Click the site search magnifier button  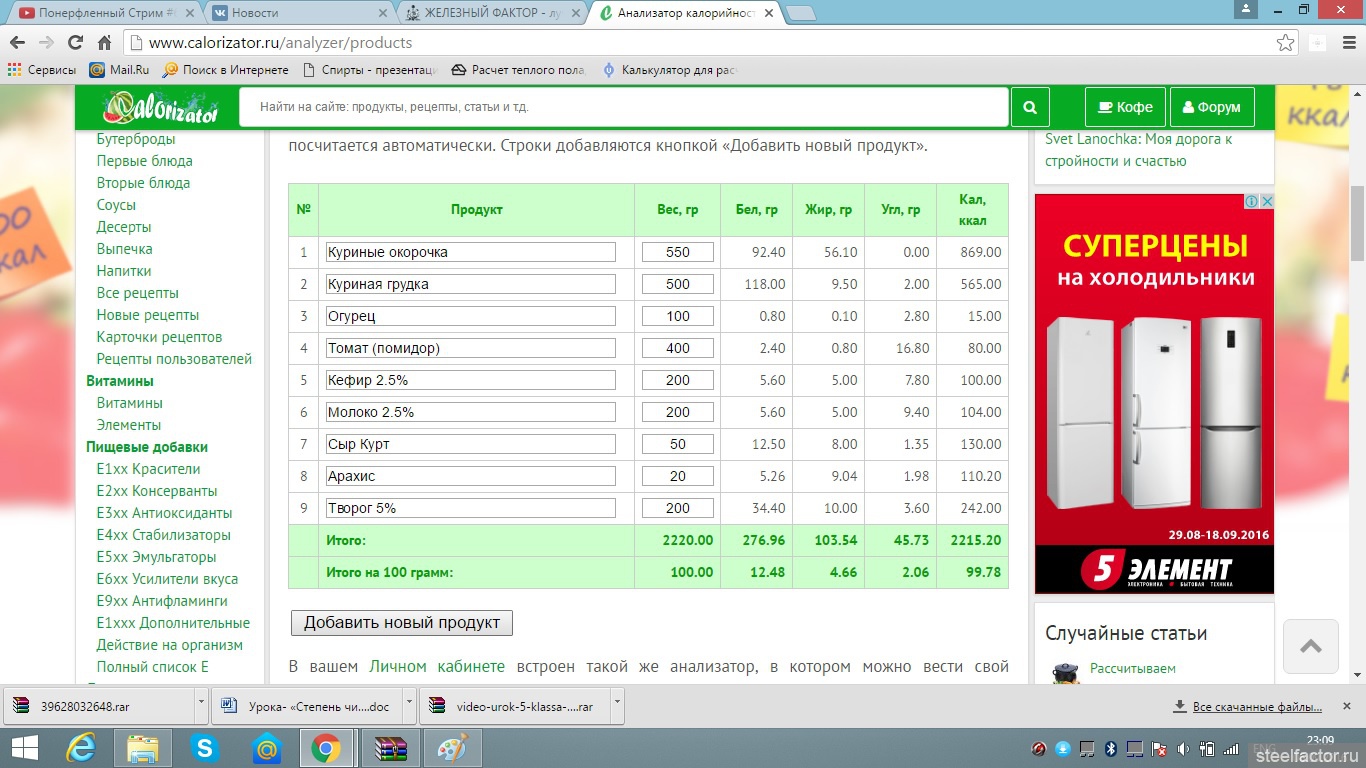[x=1030, y=107]
